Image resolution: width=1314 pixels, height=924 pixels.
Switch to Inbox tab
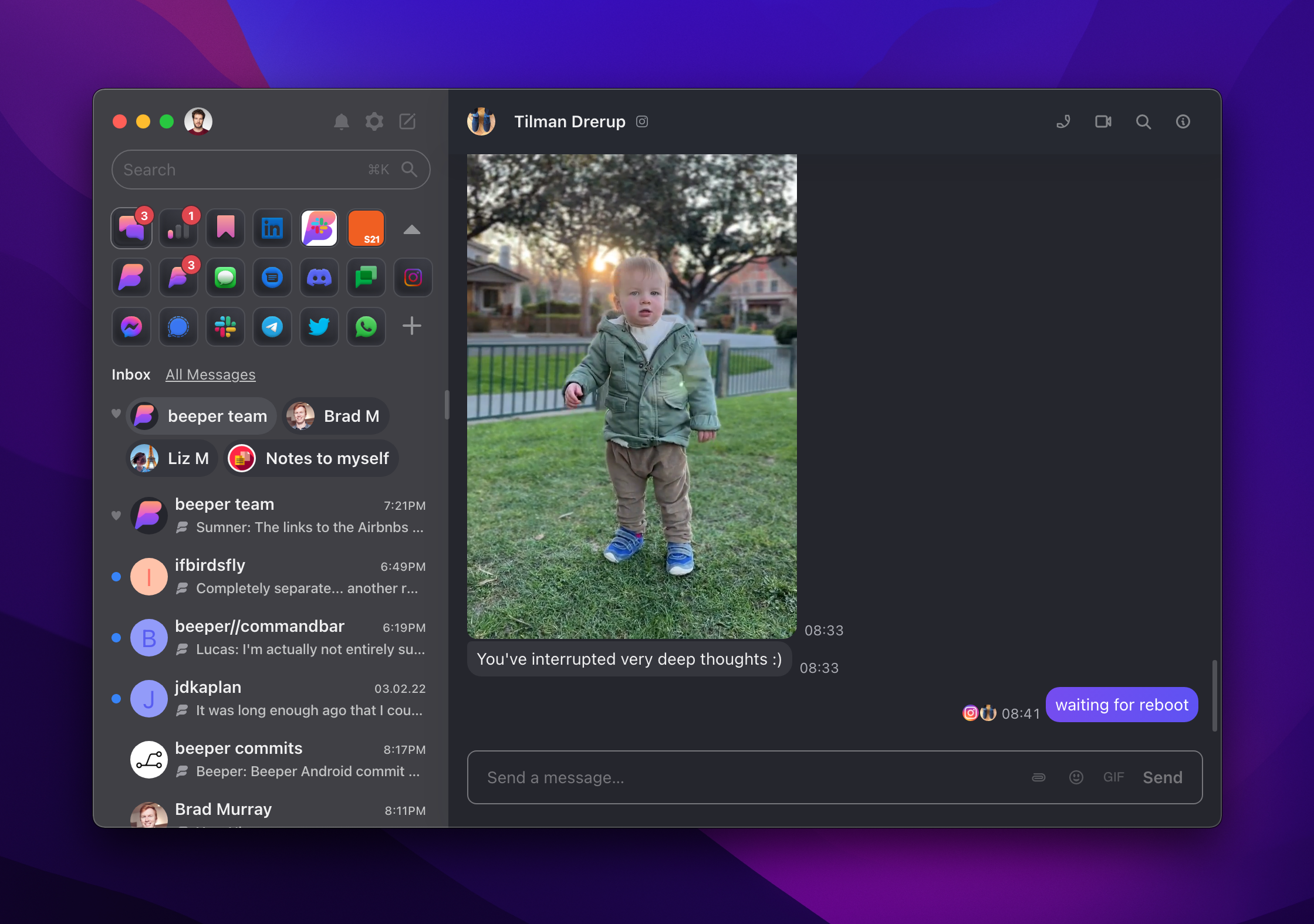click(x=131, y=374)
